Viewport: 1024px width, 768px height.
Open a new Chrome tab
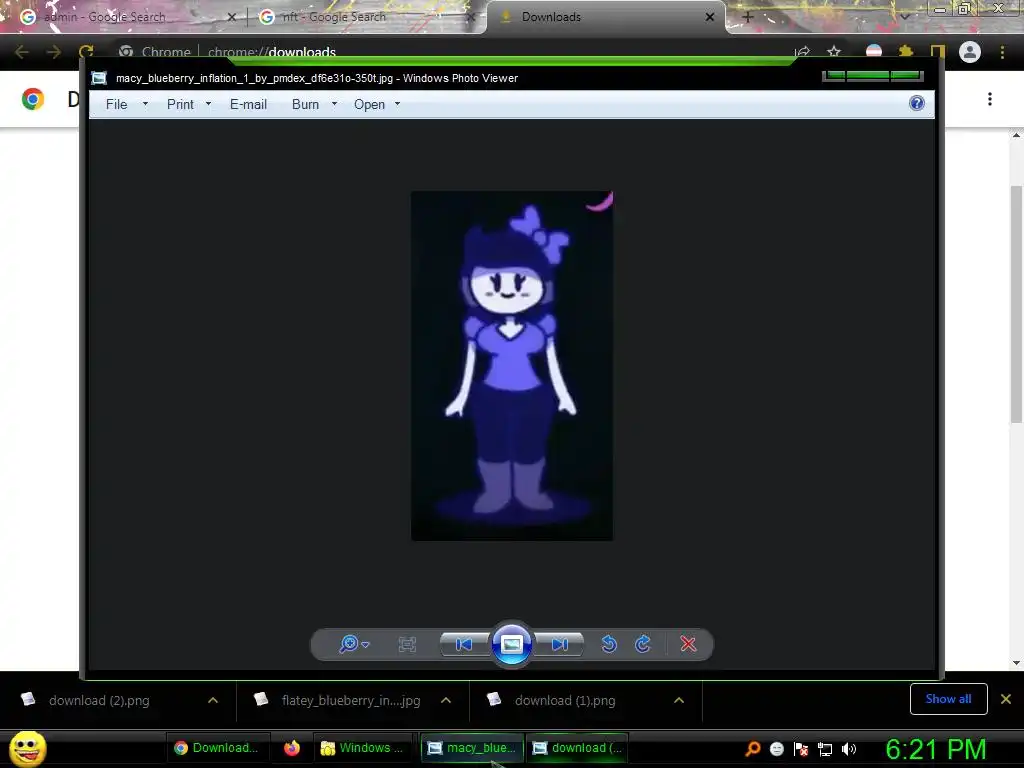748,17
